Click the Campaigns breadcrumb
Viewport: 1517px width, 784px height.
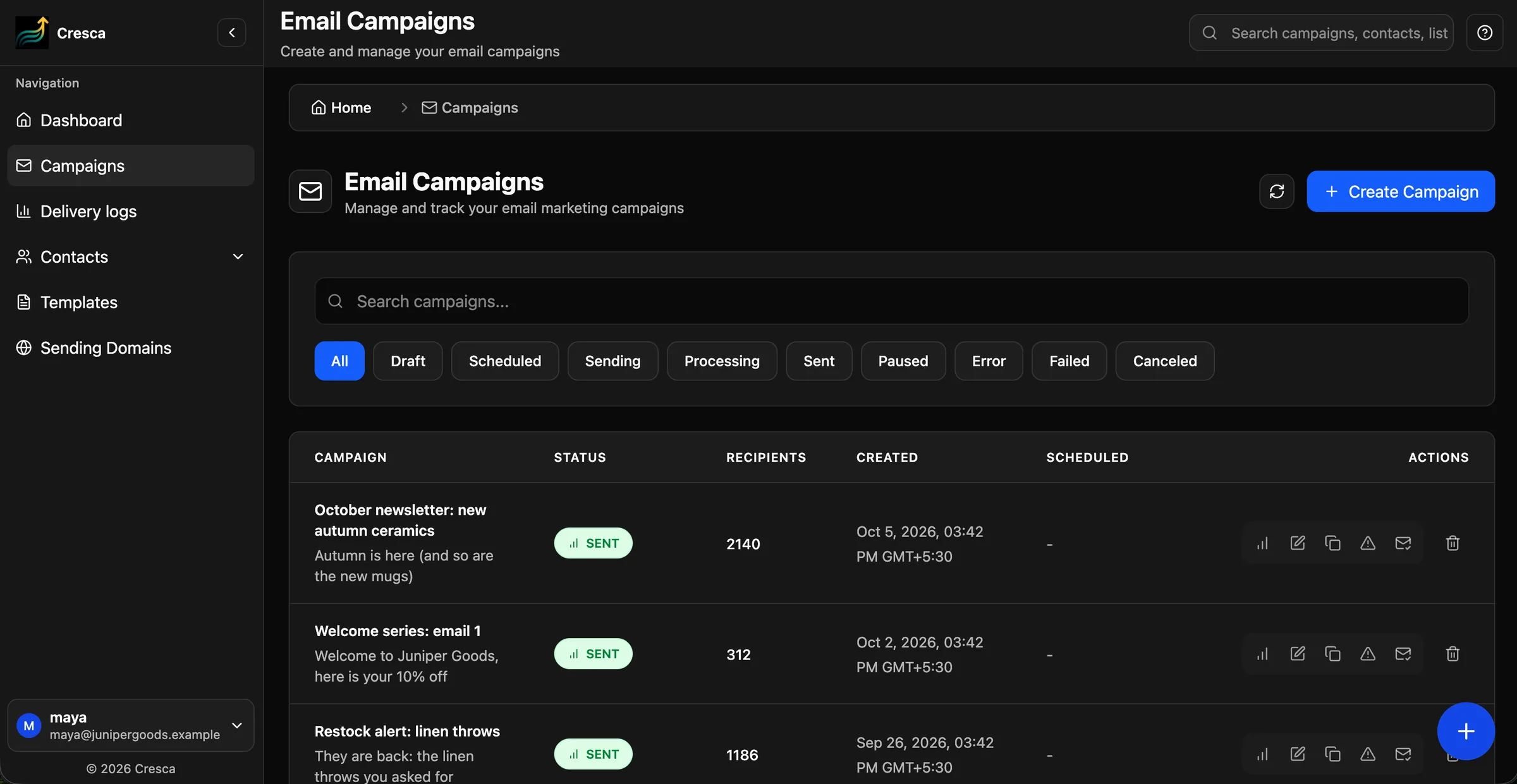tap(470, 108)
